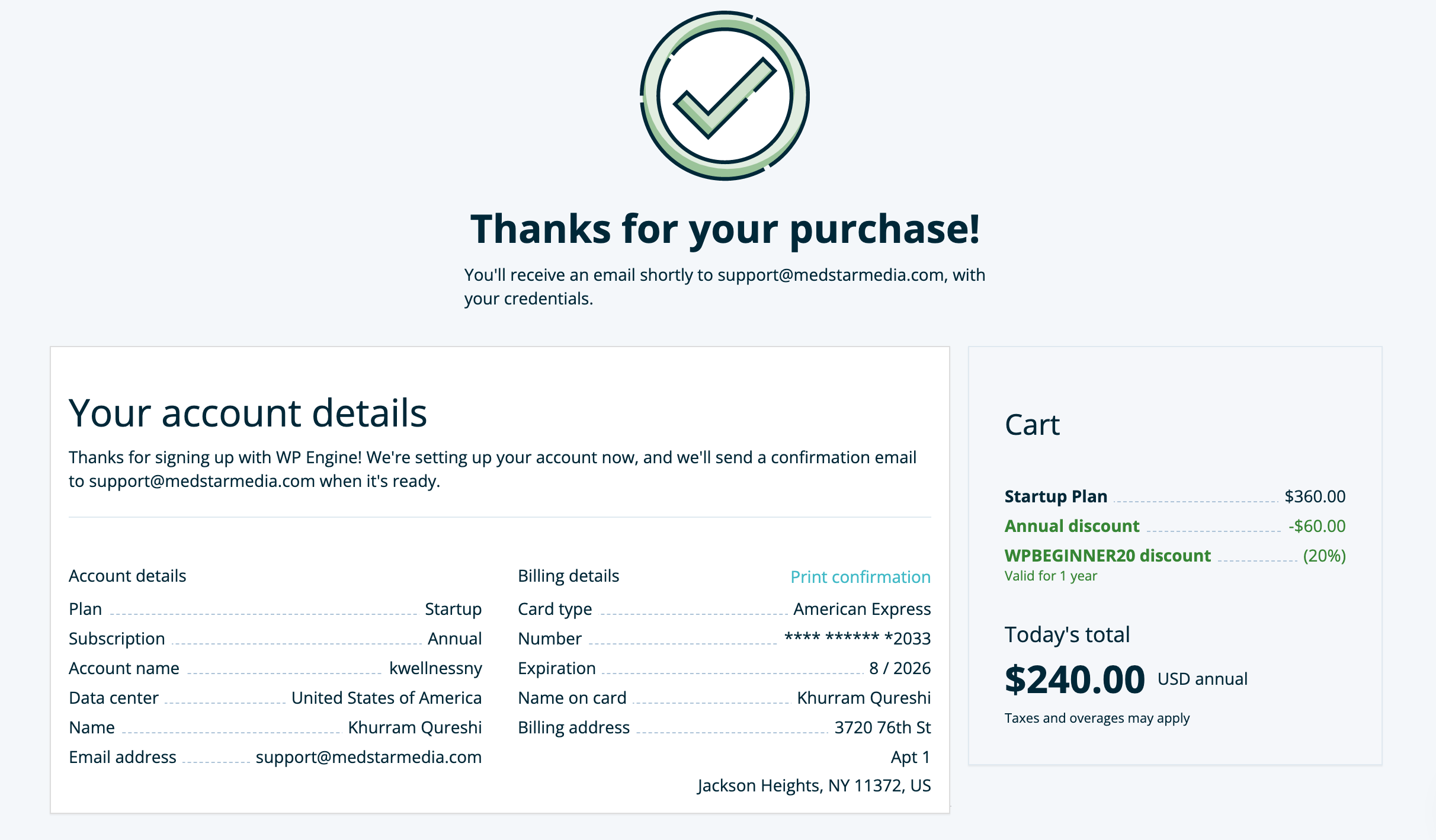Click the $240.00 total amount
This screenshot has width=1436, height=840.
pos(1075,679)
